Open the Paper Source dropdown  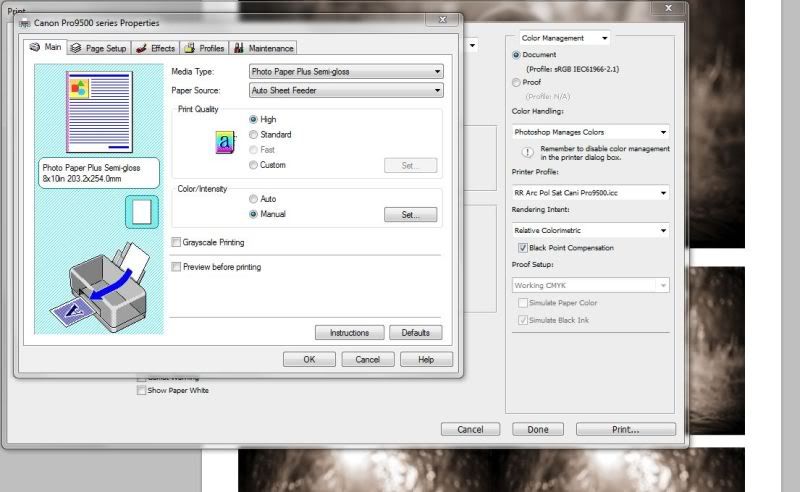(345, 90)
